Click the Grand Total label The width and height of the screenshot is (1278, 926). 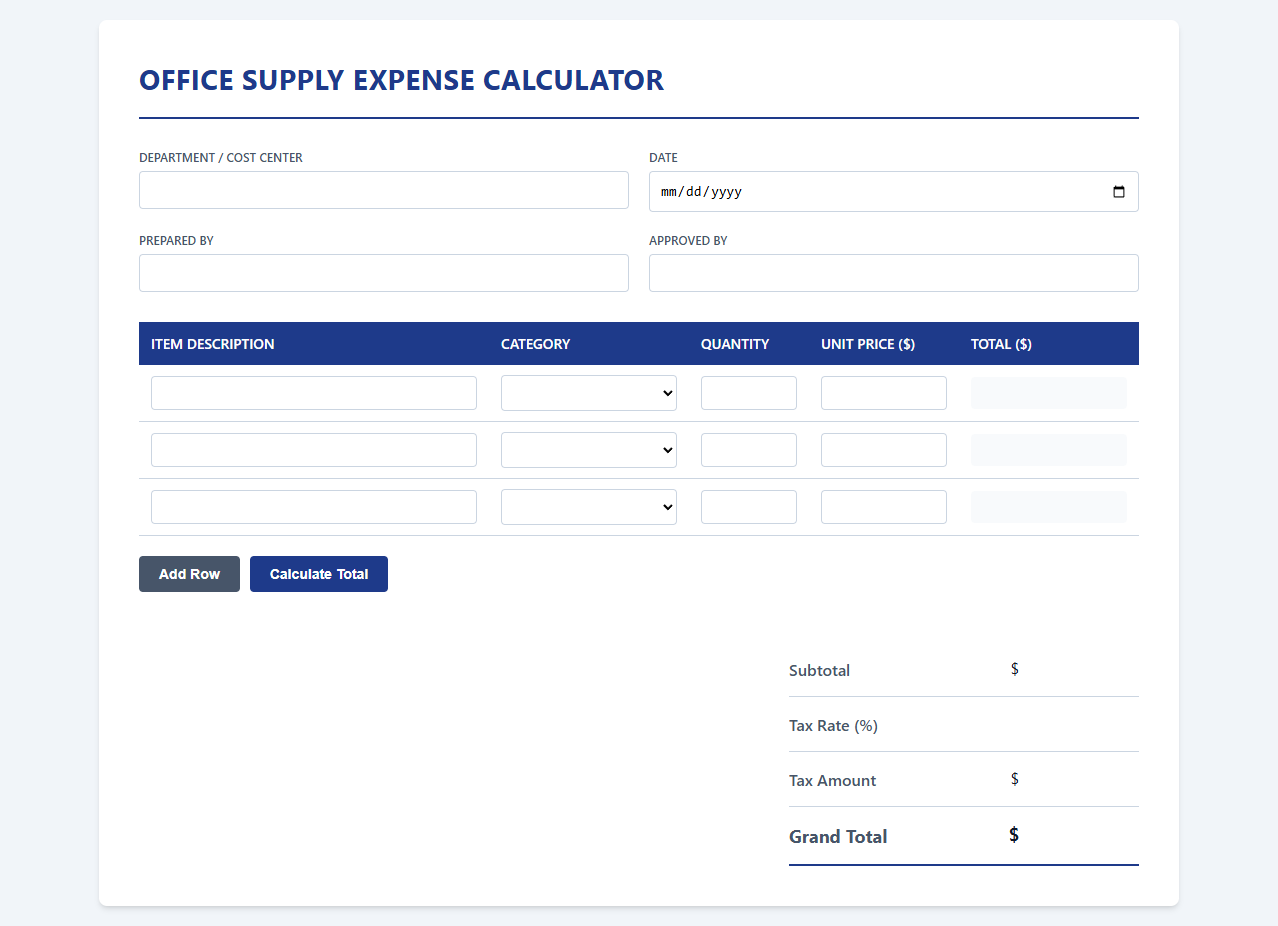click(x=838, y=837)
